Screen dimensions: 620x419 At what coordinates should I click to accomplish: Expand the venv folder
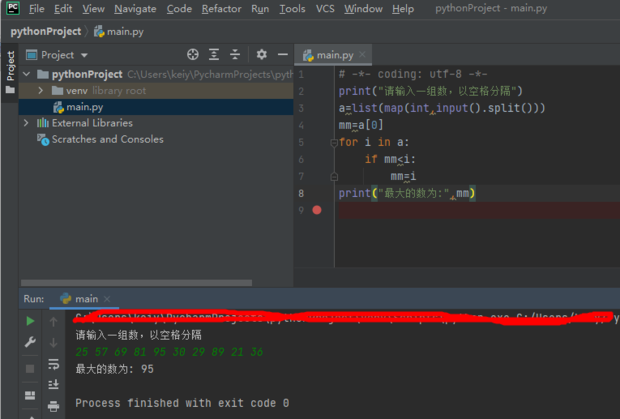tap(41, 91)
